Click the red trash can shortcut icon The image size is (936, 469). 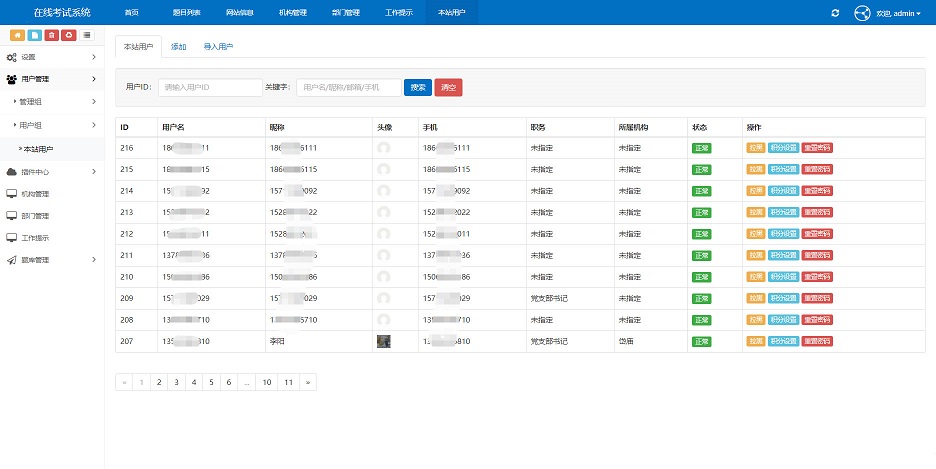click(52, 35)
